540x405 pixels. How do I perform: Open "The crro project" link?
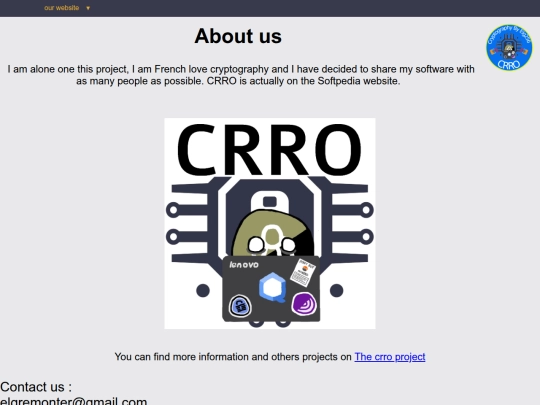pos(390,357)
